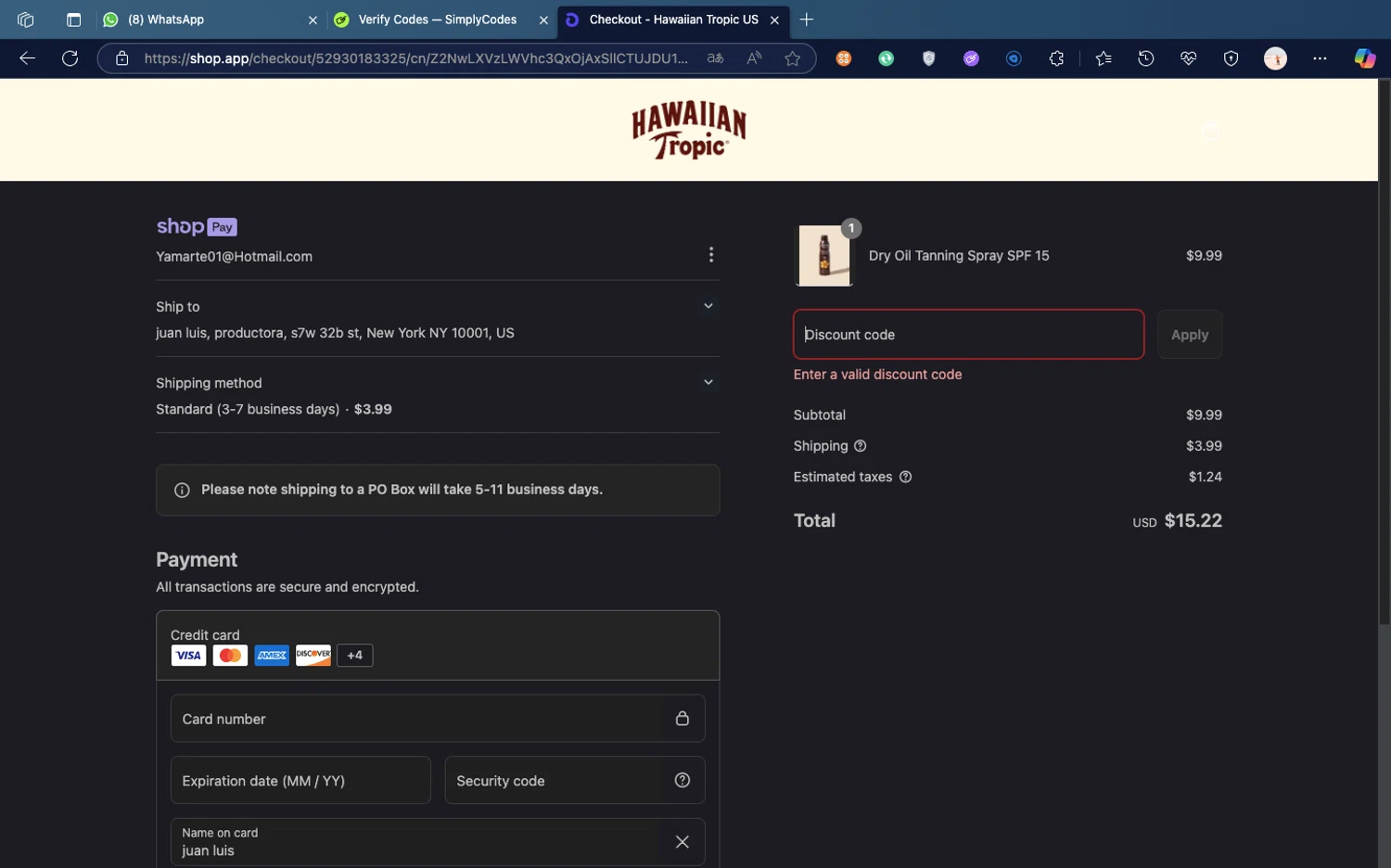
Task: Click the Total $15.22 amount
Action: point(1193,521)
